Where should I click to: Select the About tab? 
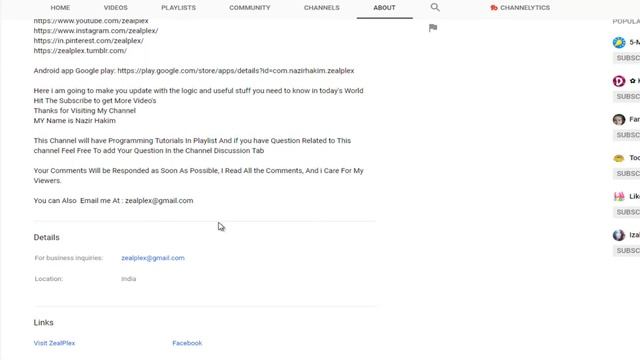(x=384, y=8)
